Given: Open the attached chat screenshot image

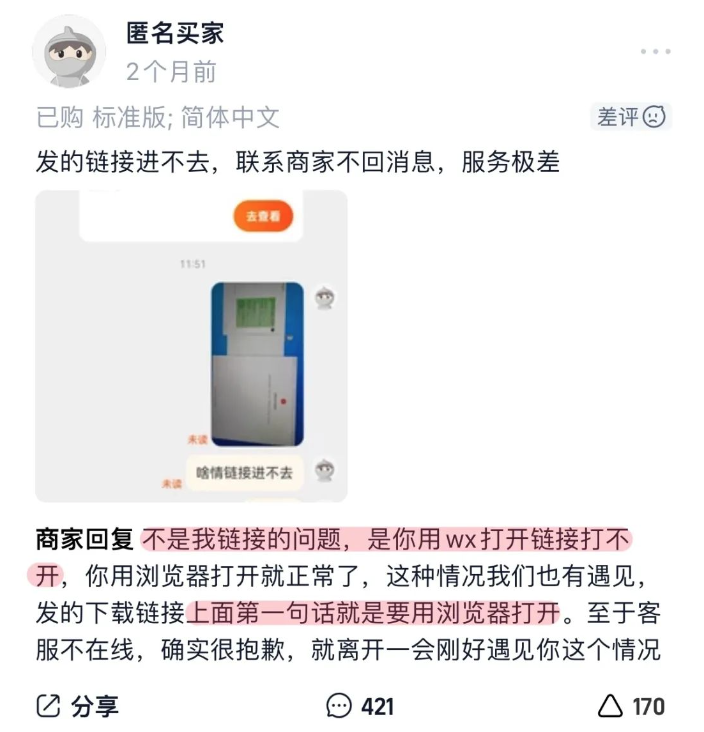Looking at the screenshot, I should tap(191, 346).
